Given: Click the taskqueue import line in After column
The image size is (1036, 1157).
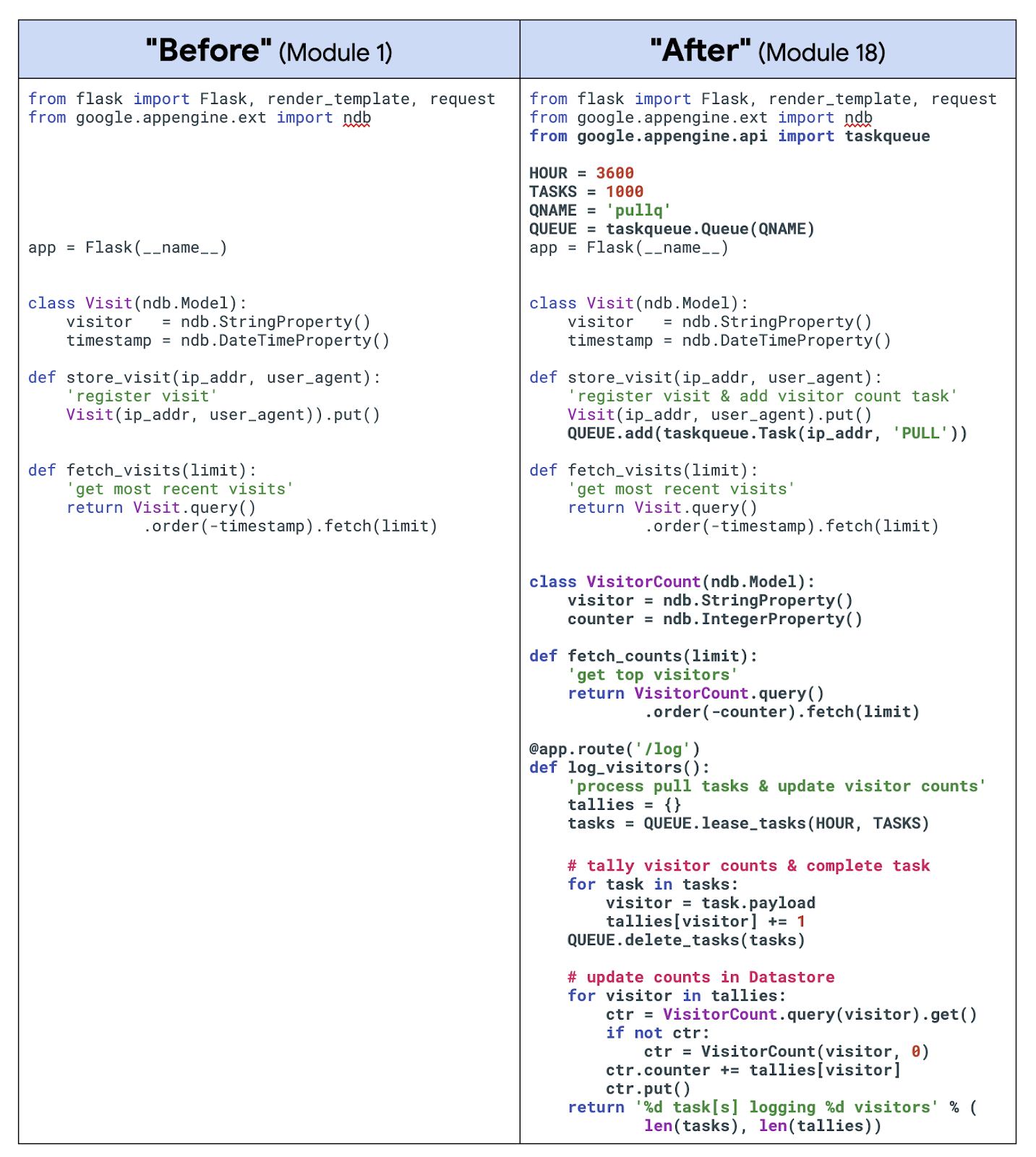Looking at the screenshot, I should [x=729, y=136].
